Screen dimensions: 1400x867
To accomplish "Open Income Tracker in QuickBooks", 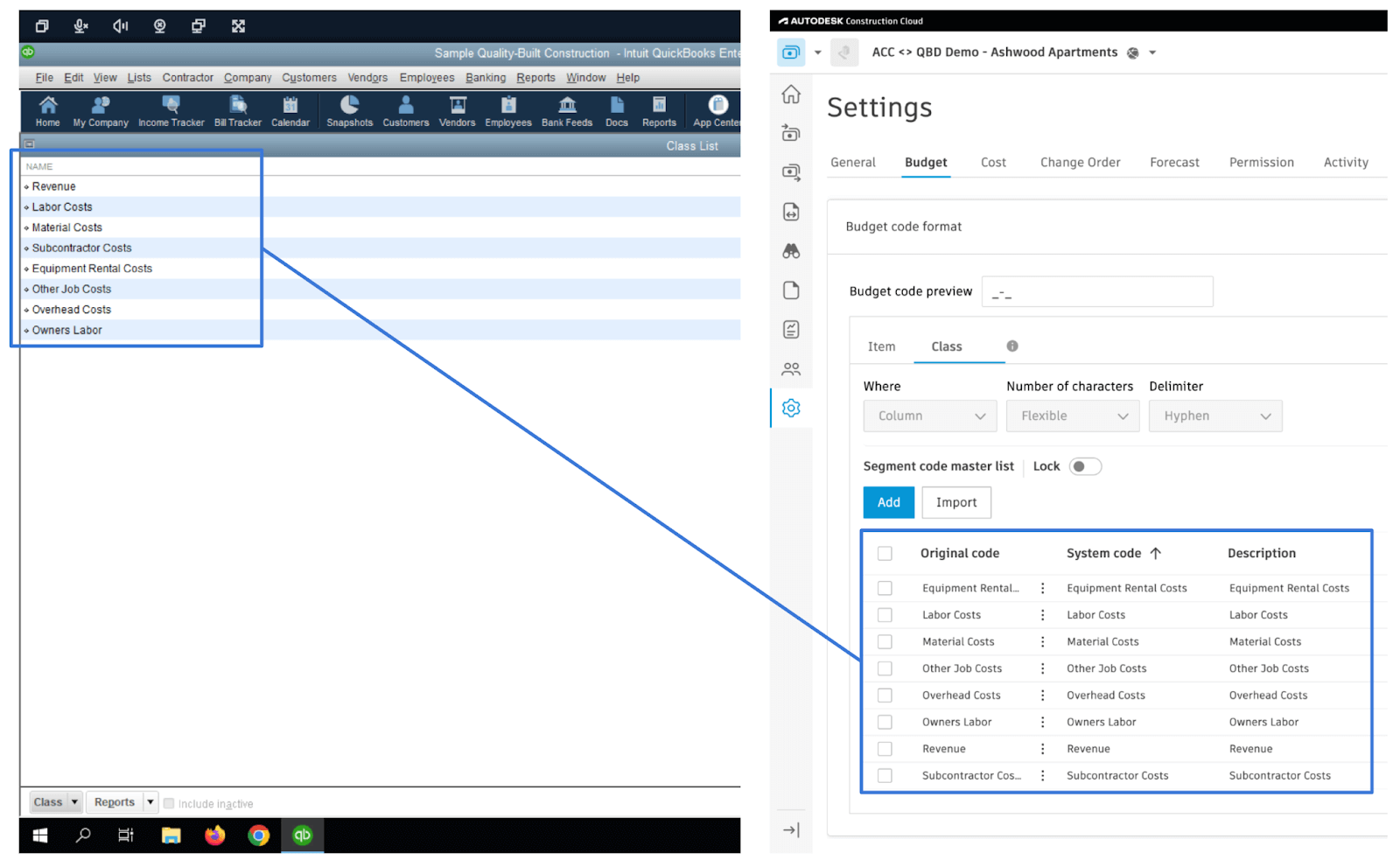I will point(171,111).
